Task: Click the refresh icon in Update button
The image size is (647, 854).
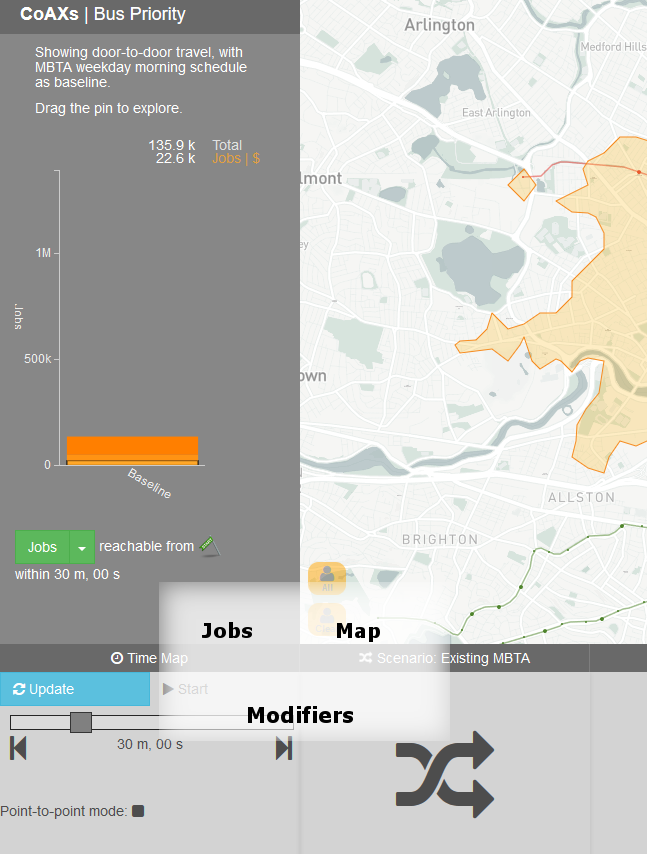Action: (x=19, y=689)
